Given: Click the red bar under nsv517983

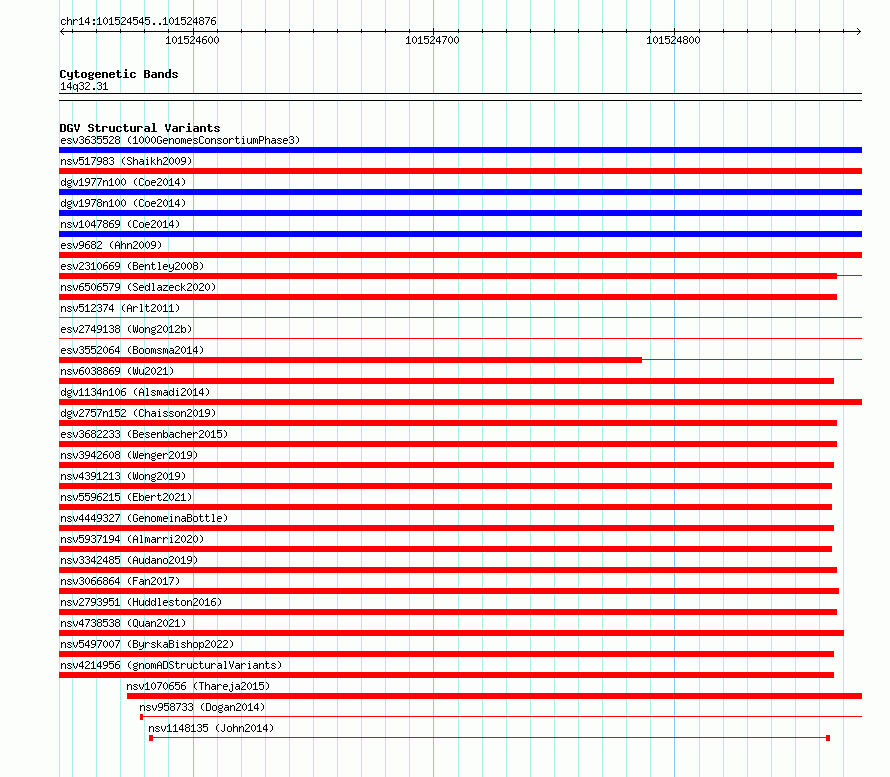Looking at the screenshot, I should click(x=460, y=171).
